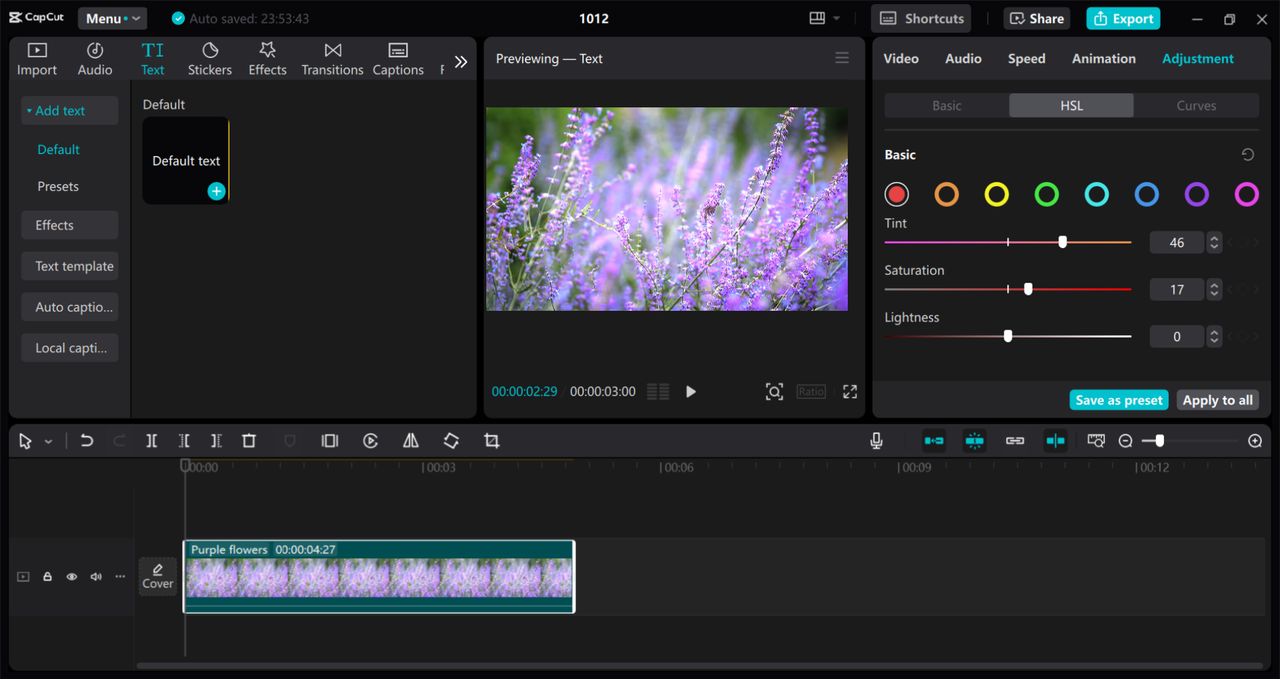Image resolution: width=1280 pixels, height=679 pixels.
Task: Switch to the Video tab
Action: point(901,59)
